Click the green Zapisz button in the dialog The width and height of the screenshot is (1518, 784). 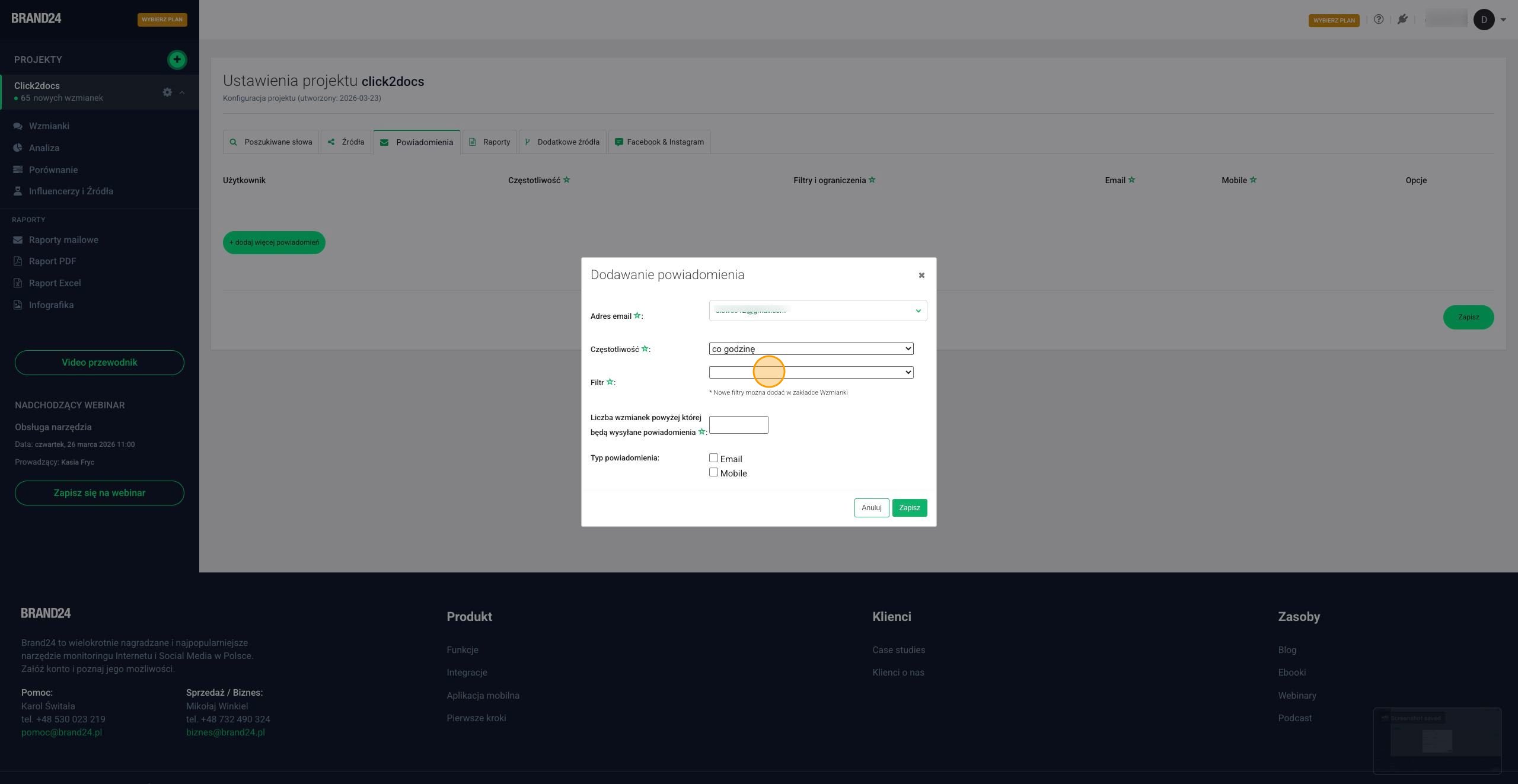click(x=909, y=508)
